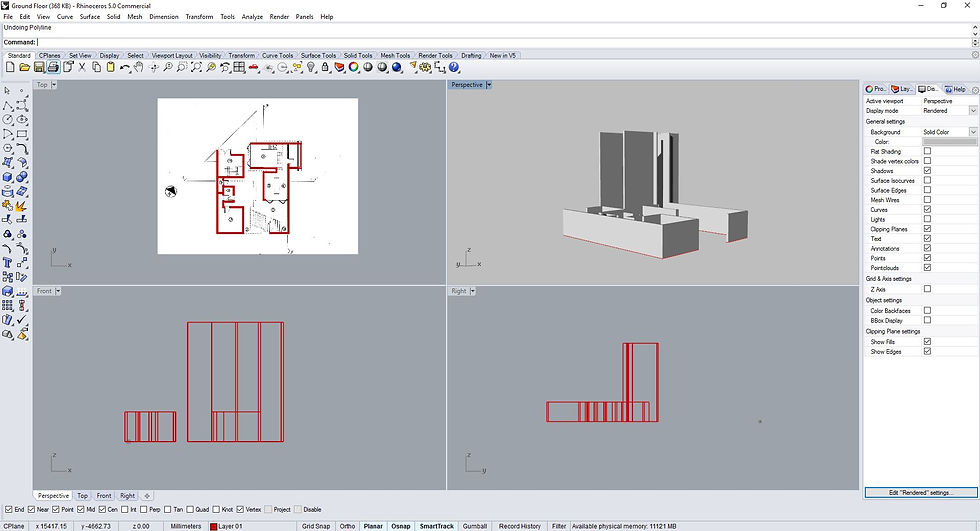
Task: Open a file via the folder icon
Action: [24, 67]
